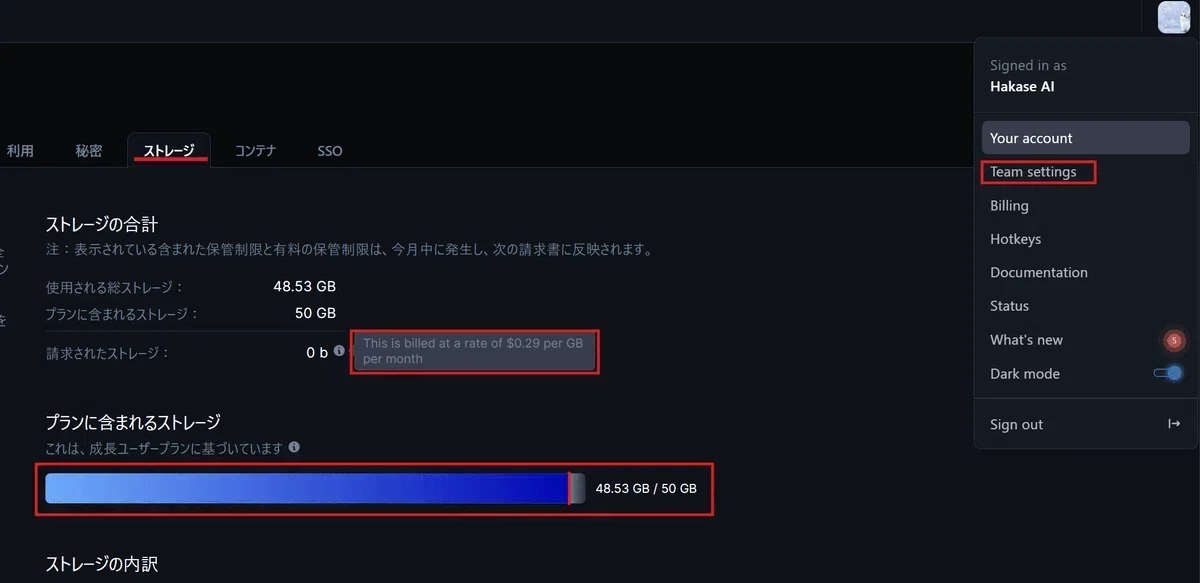
Task: Click the 48.53 GB storage usage bar
Action: (315, 489)
